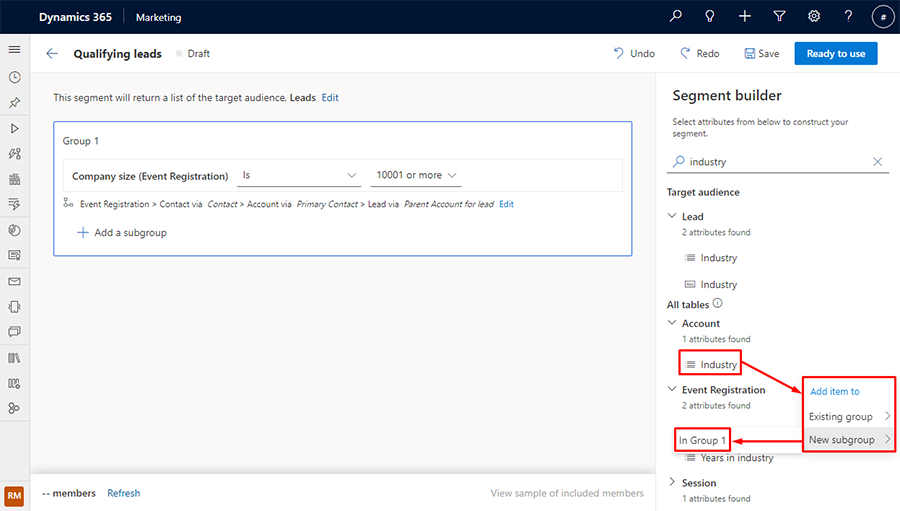This screenshot has height=511, width=900.
Task: Click the Ready to use button
Action: tap(835, 54)
